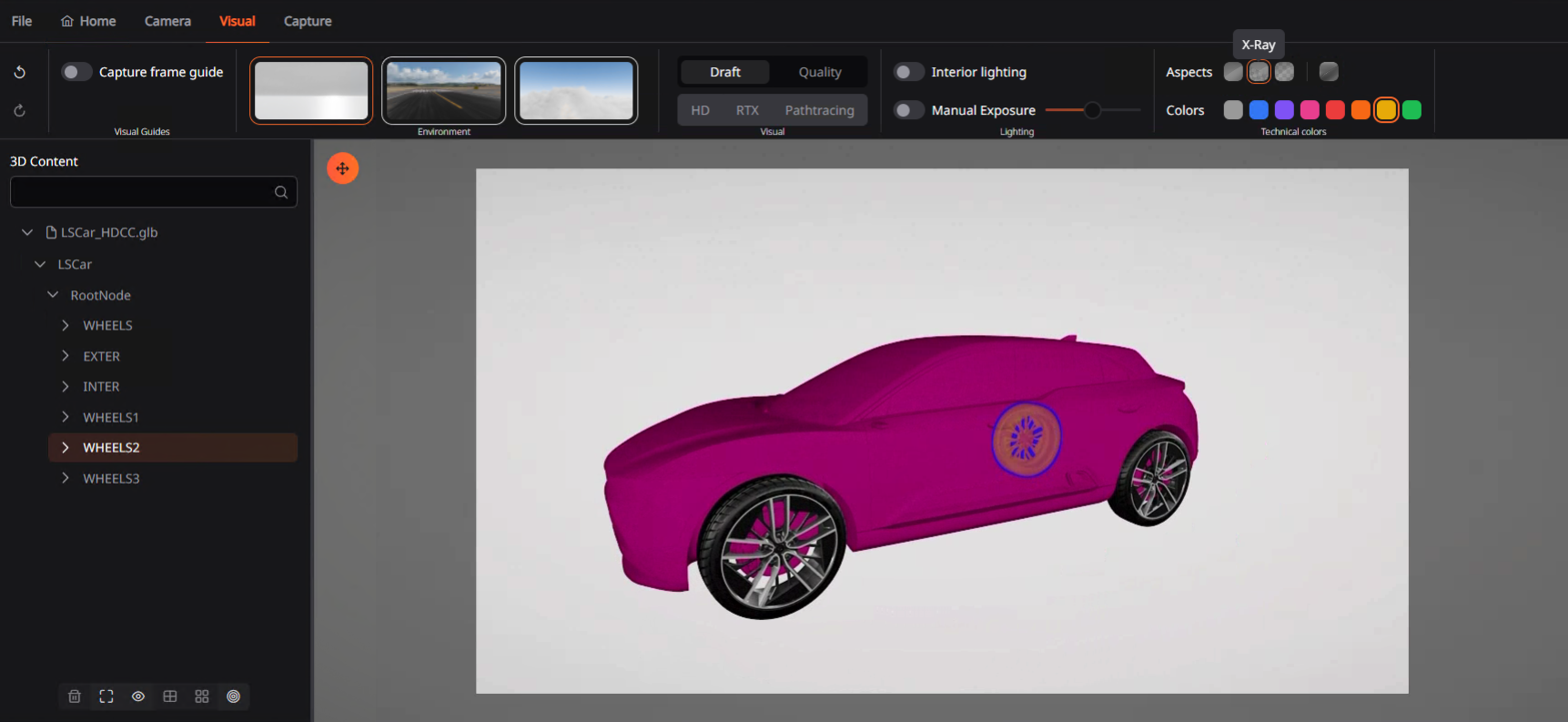
Task: Click the search magnifier icon in 3D Content
Action: (281, 192)
